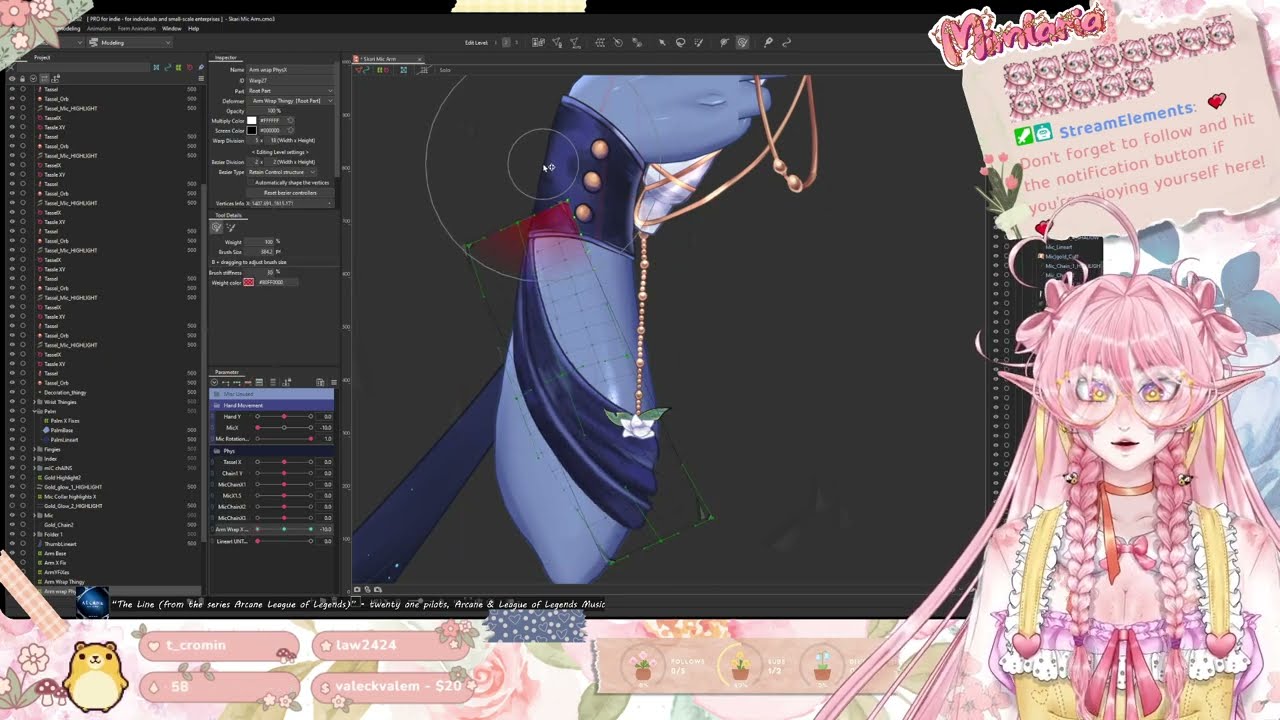
Task: Open the texture atlas edit icon
Action: 538,43
